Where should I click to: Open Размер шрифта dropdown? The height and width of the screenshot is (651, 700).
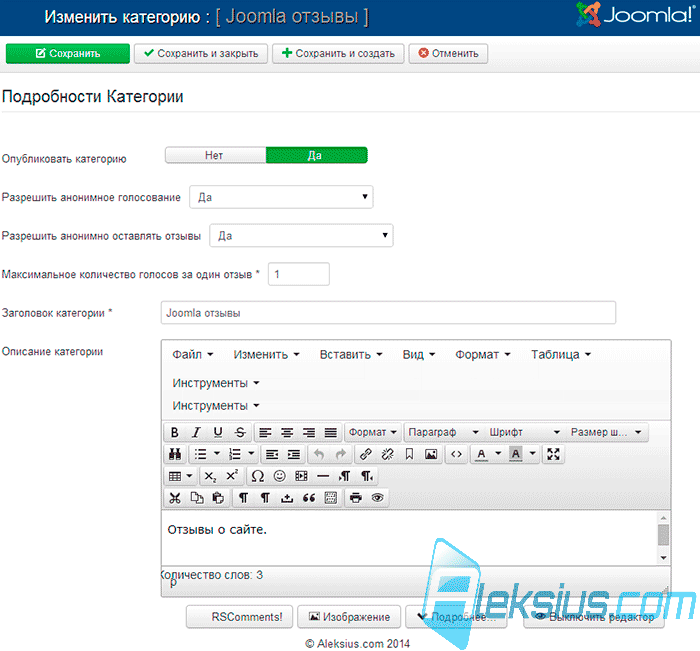pyautogui.click(x=606, y=432)
